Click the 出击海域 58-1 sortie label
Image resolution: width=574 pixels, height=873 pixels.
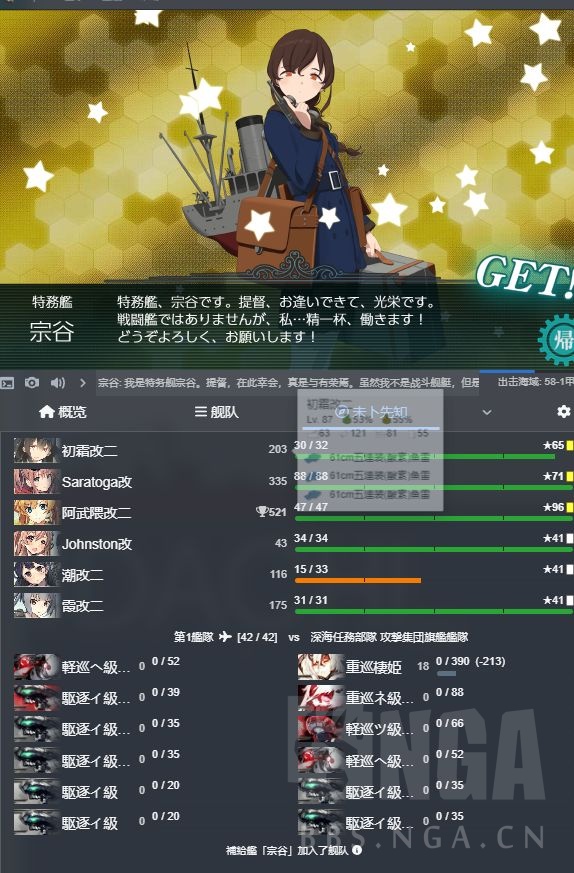pyautogui.click(x=535, y=382)
